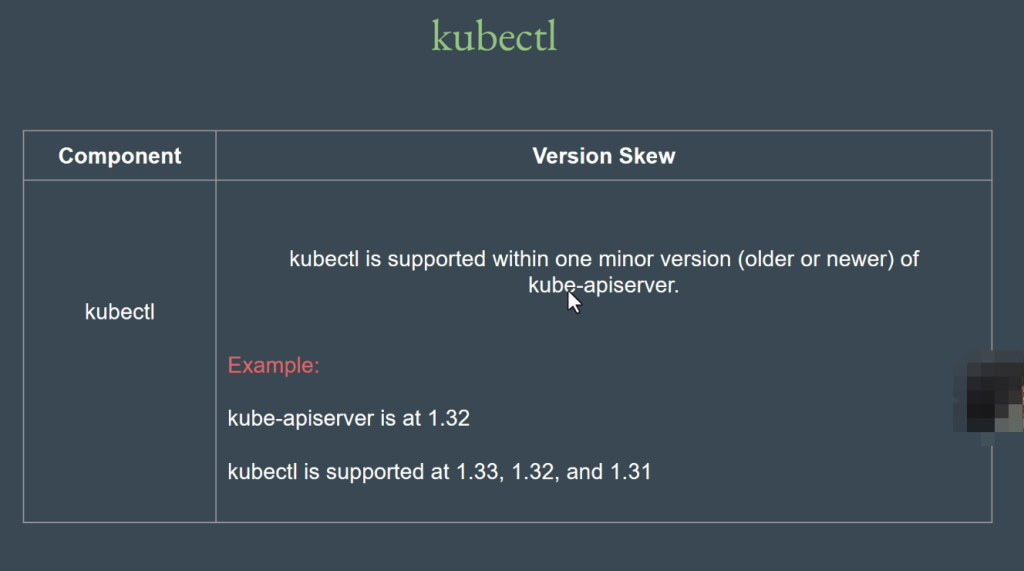Viewport: 1024px width, 571px height.
Task: Click "kube-apiserver." ending the centered description
Action: (603, 285)
